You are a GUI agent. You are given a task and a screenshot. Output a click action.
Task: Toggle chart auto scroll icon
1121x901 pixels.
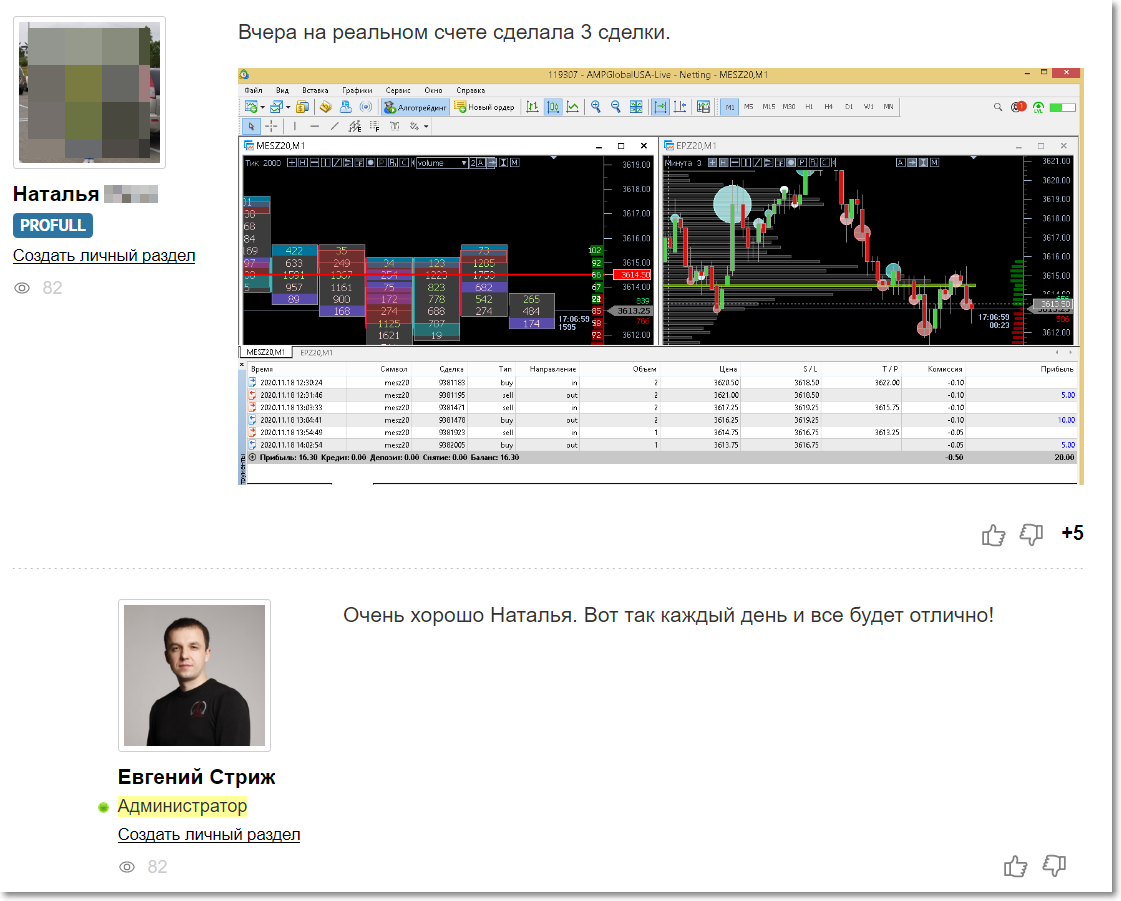[x=660, y=107]
